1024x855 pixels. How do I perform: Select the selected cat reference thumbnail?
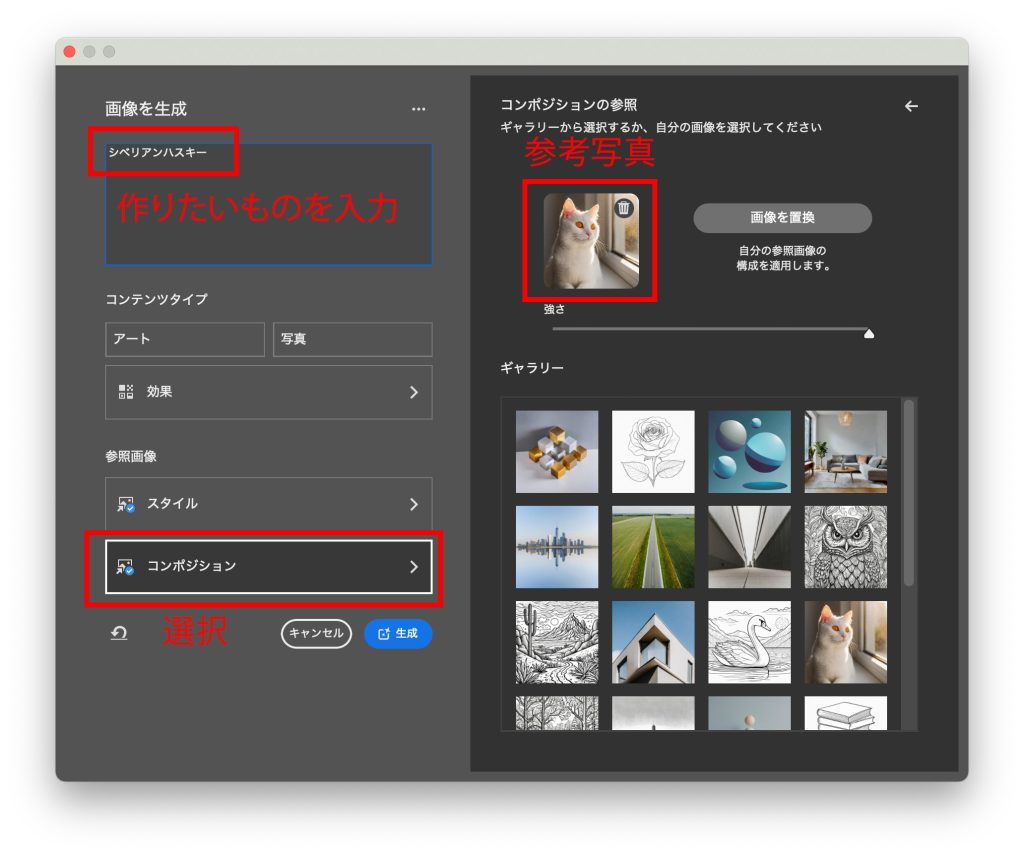(591, 241)
